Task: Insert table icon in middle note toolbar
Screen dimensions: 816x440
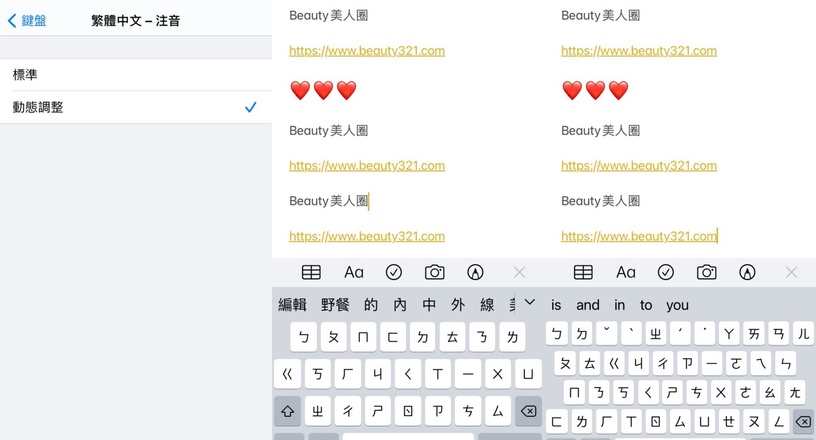Action: point(311,272)
